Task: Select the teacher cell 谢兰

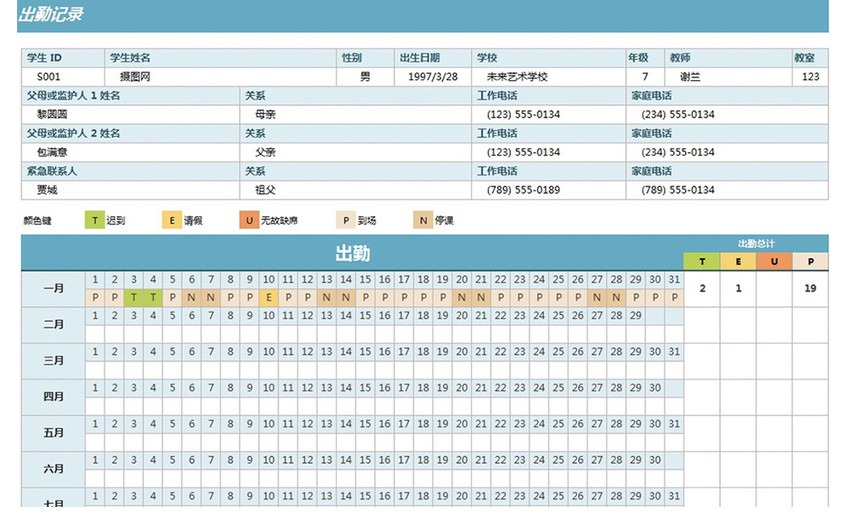Action: point(728,77)
